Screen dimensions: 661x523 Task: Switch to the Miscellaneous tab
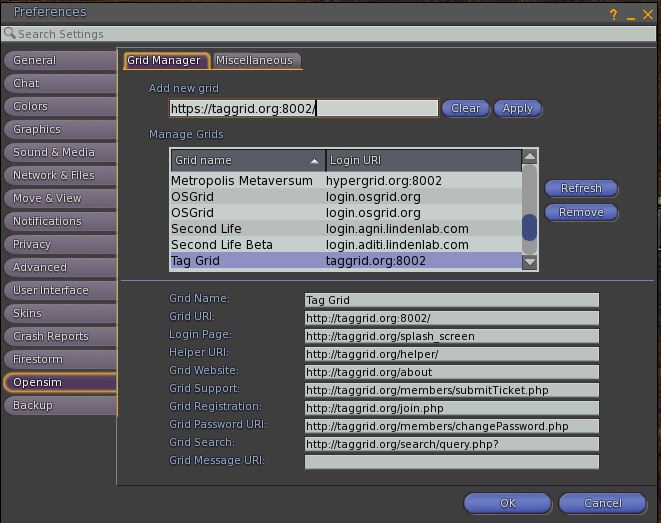pyautogui.click(x=256, y=61)
